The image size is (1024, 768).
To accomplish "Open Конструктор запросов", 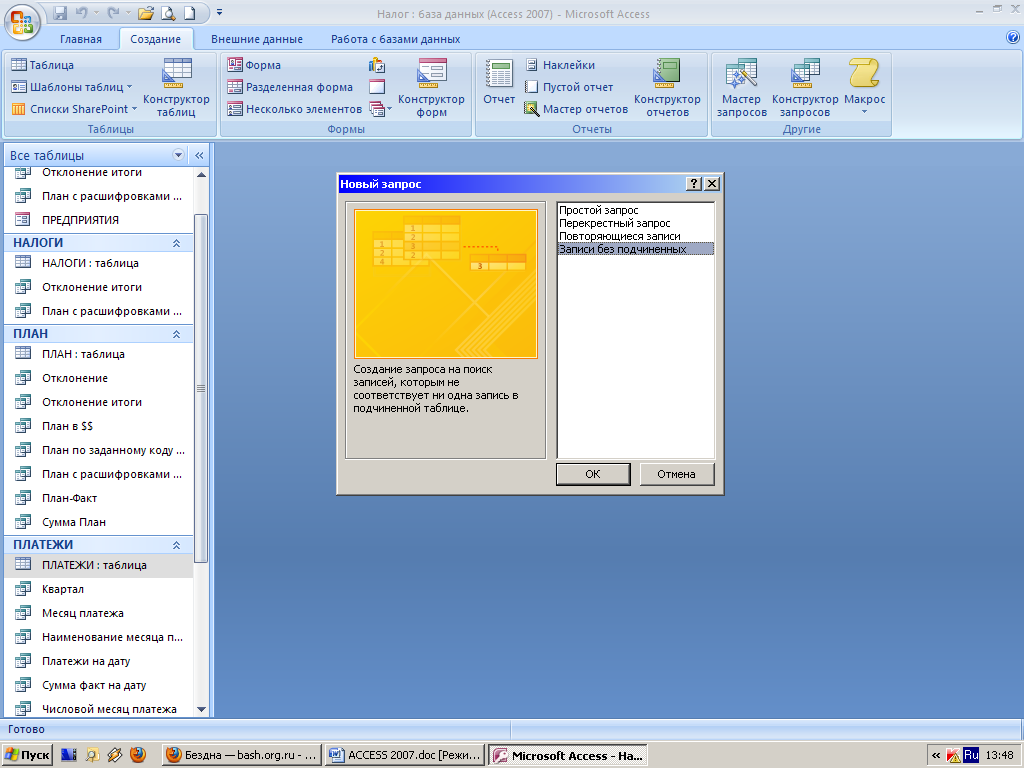I will tap(805, 88).
